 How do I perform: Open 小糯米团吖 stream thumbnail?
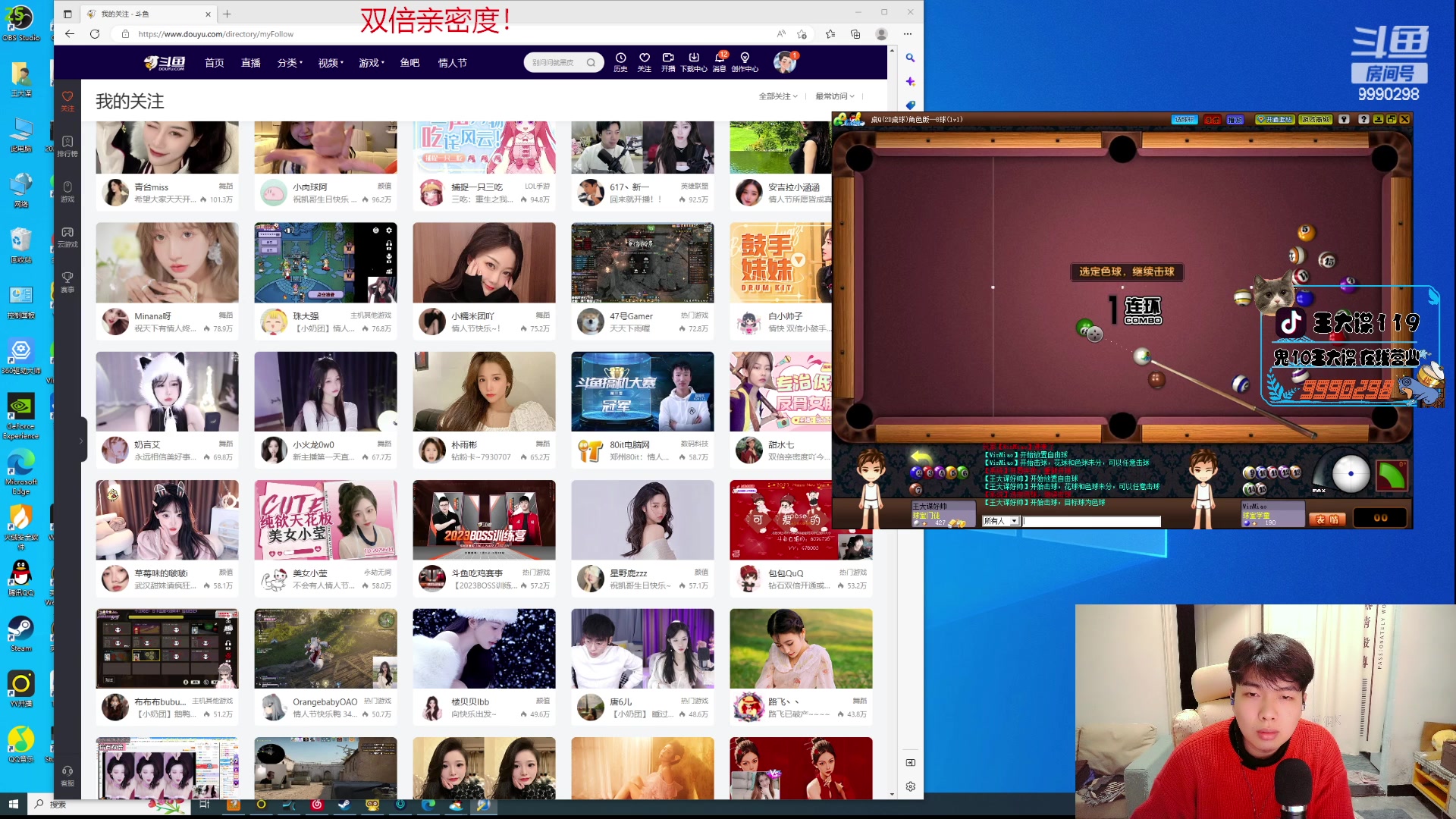pos(484,263)
